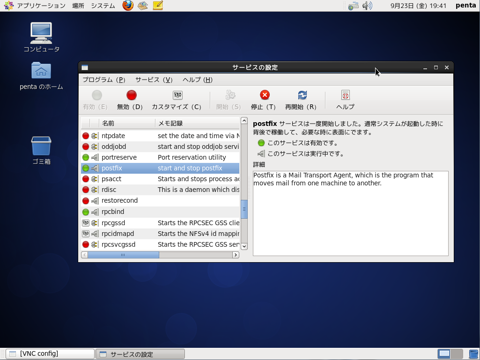Open the notes panel launcher icon

[158, 5]
